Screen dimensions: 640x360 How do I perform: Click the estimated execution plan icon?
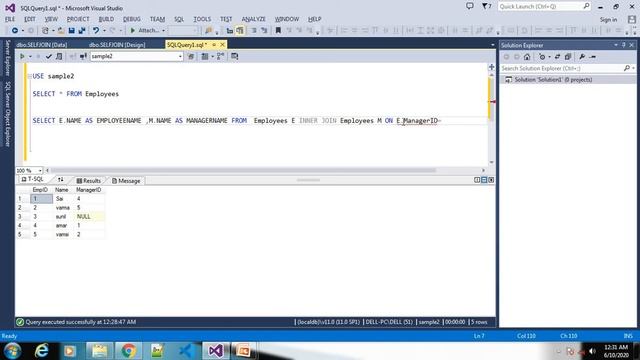[x=59, y=56]
